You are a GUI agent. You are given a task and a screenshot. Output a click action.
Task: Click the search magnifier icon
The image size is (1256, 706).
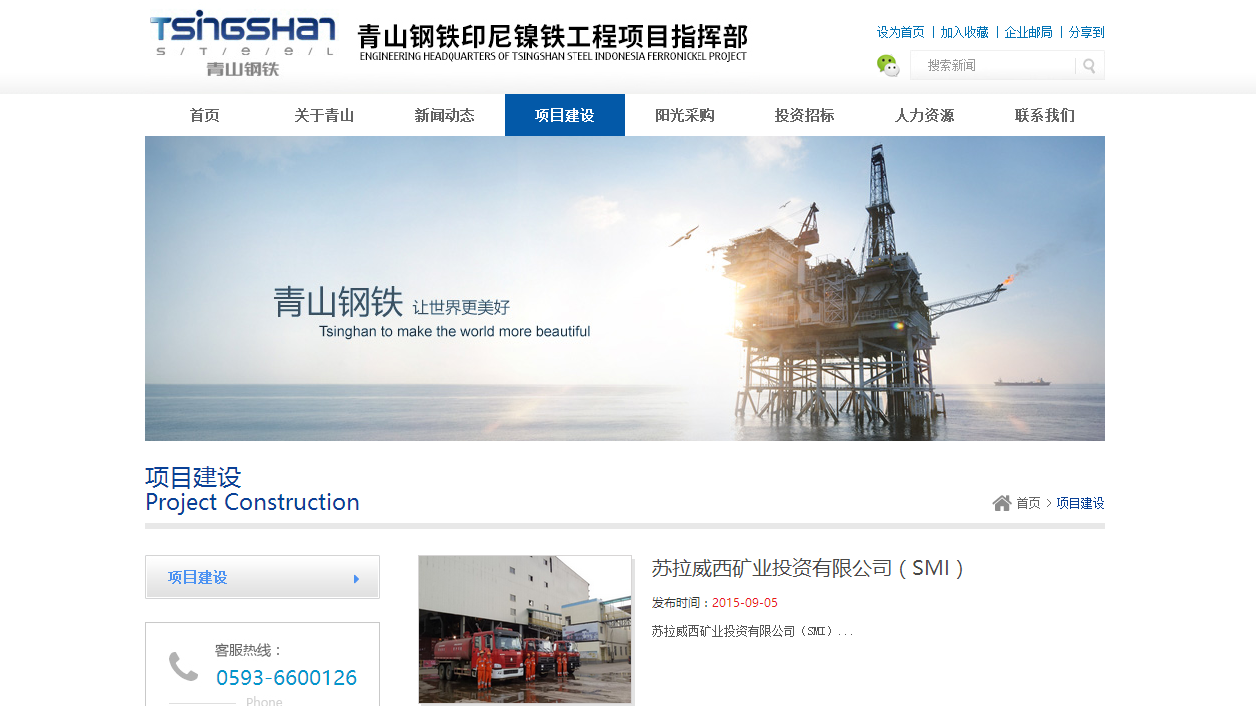1089,66
